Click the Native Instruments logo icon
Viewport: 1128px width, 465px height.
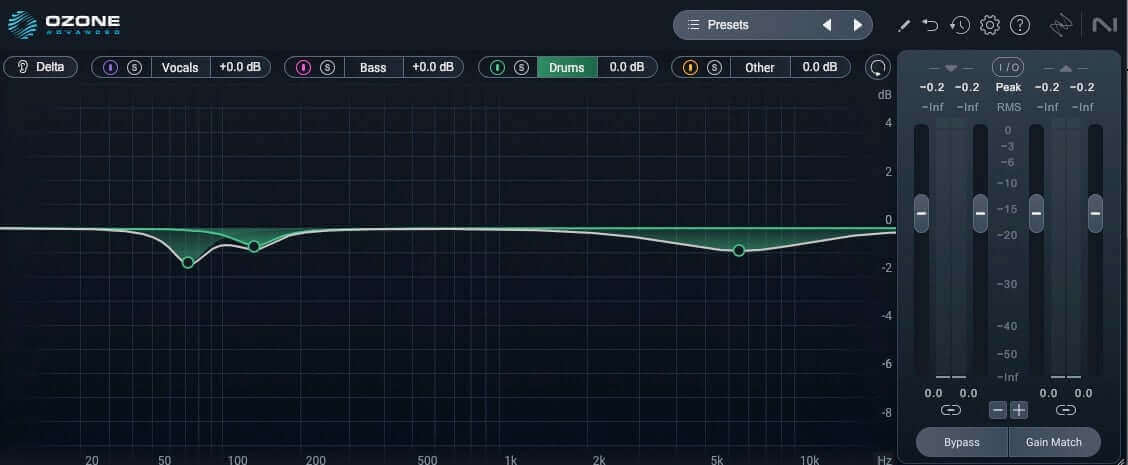(1104, 25)
